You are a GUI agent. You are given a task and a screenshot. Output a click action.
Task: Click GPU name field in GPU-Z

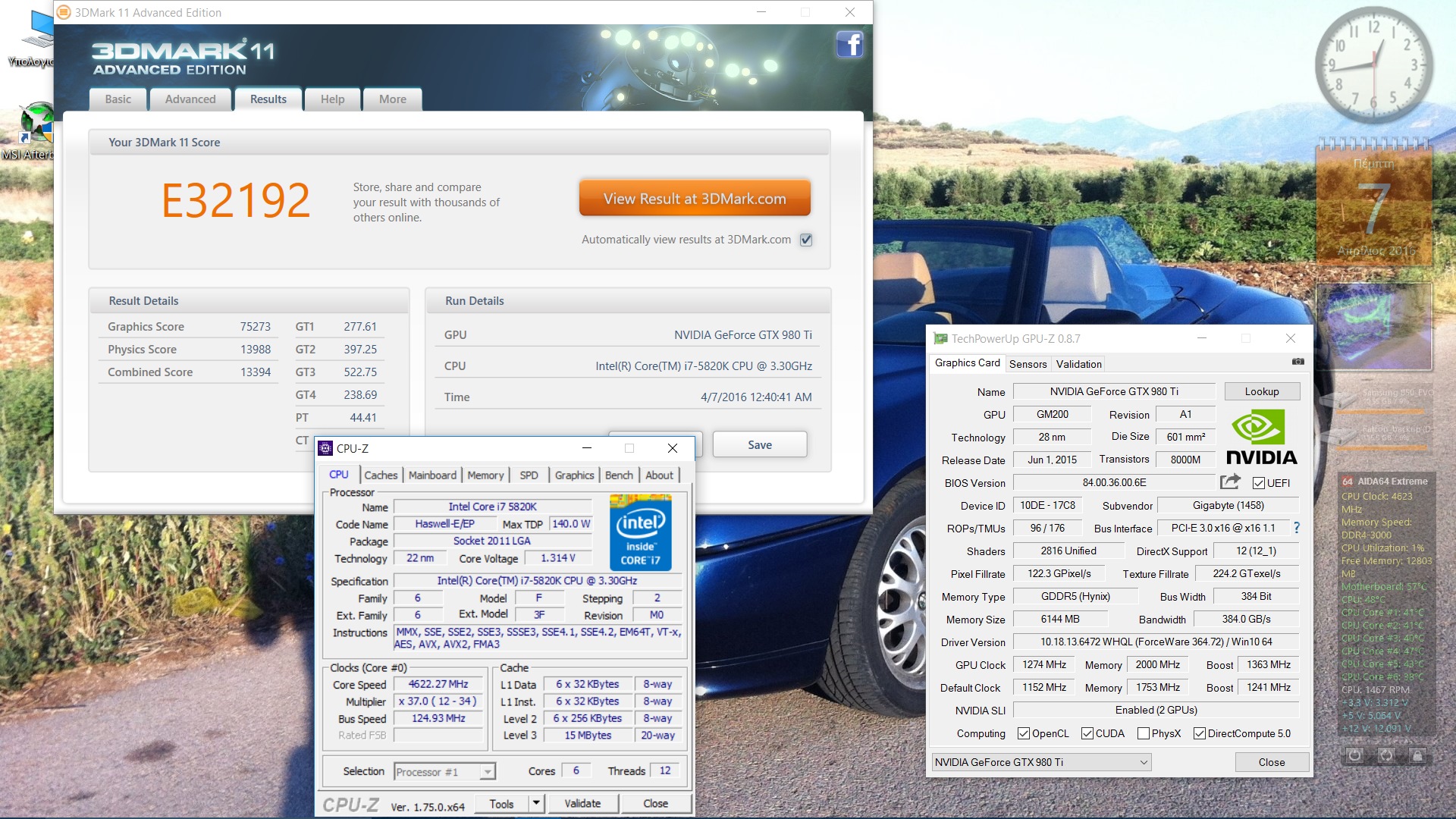tap(1114, 391)
